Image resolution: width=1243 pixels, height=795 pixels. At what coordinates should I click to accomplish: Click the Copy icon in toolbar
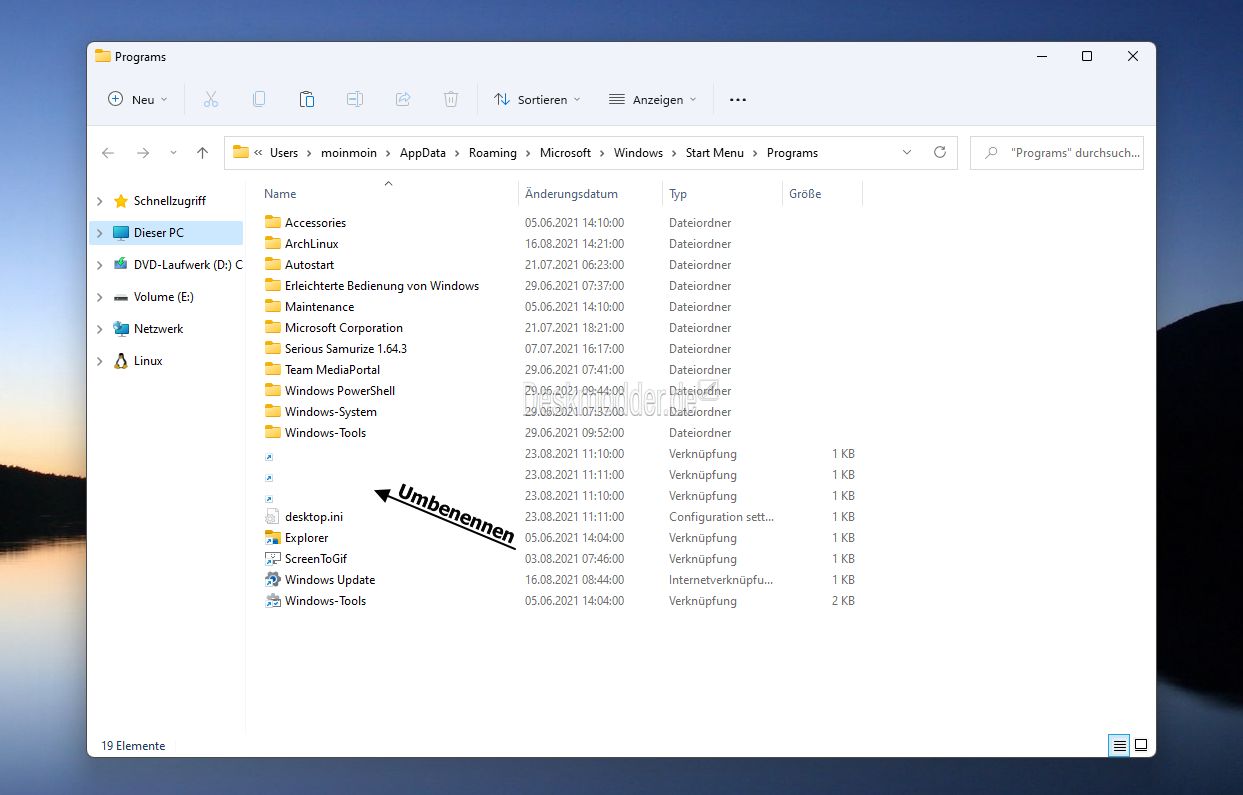point(259,99)
